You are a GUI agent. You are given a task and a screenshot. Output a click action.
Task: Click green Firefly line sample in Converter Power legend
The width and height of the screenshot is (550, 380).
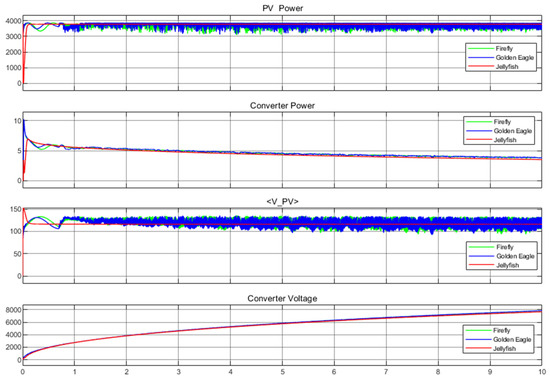pyautogui.click(x=479, y=122)
